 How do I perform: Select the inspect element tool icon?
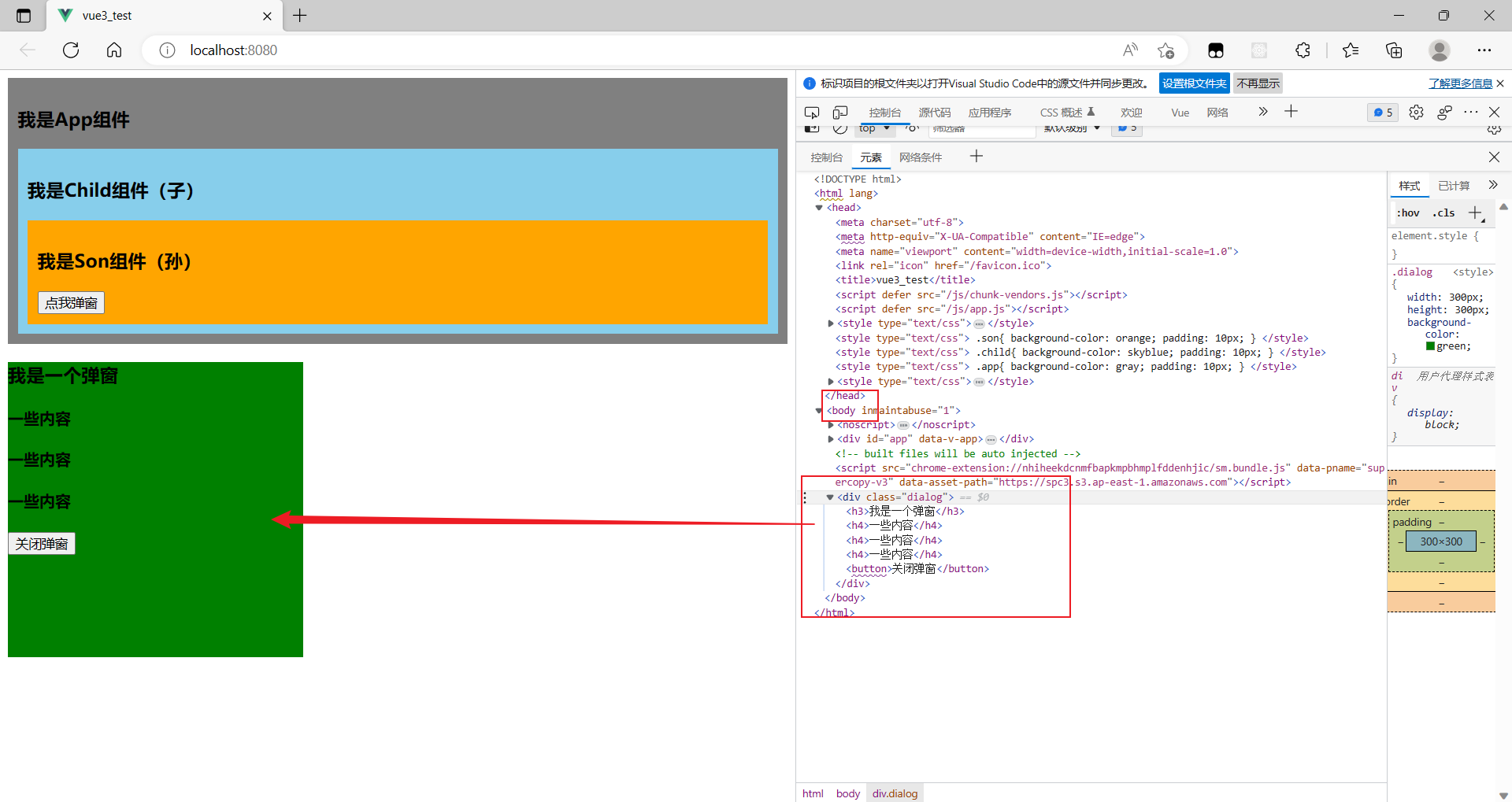click(812, 112)
